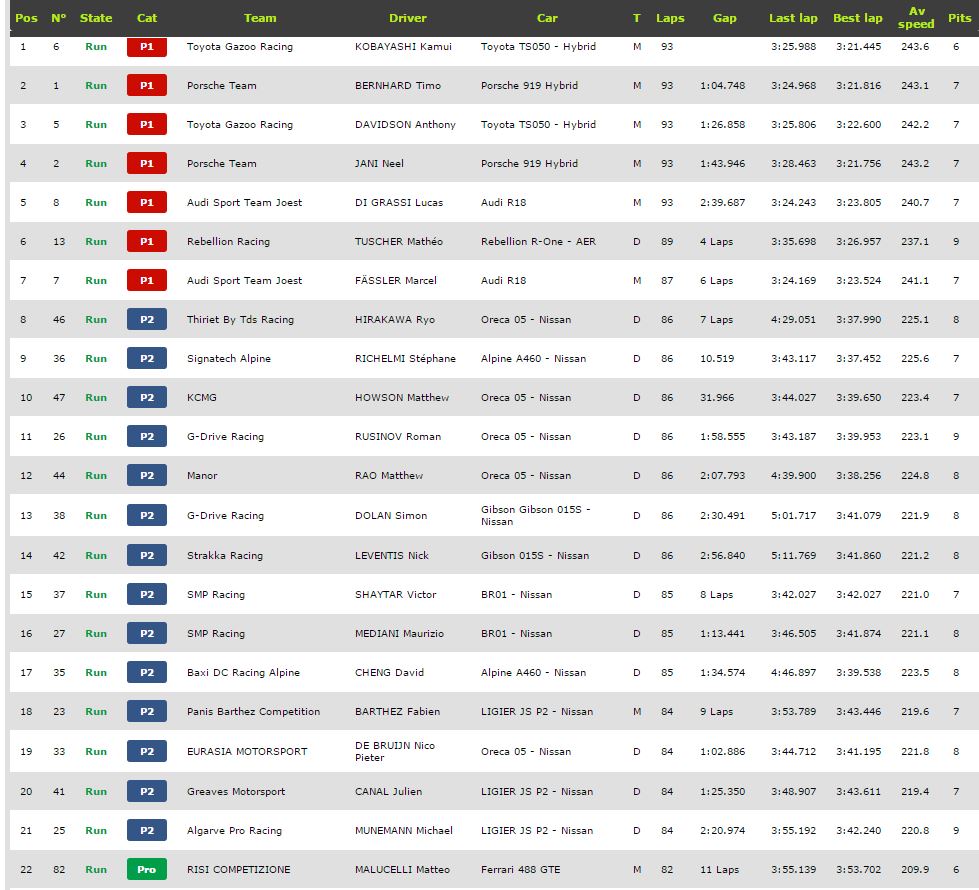Screen dimensions: 979x890
Task: Select the P1 badge in the JANI Neel row
Action: [147, 163]
